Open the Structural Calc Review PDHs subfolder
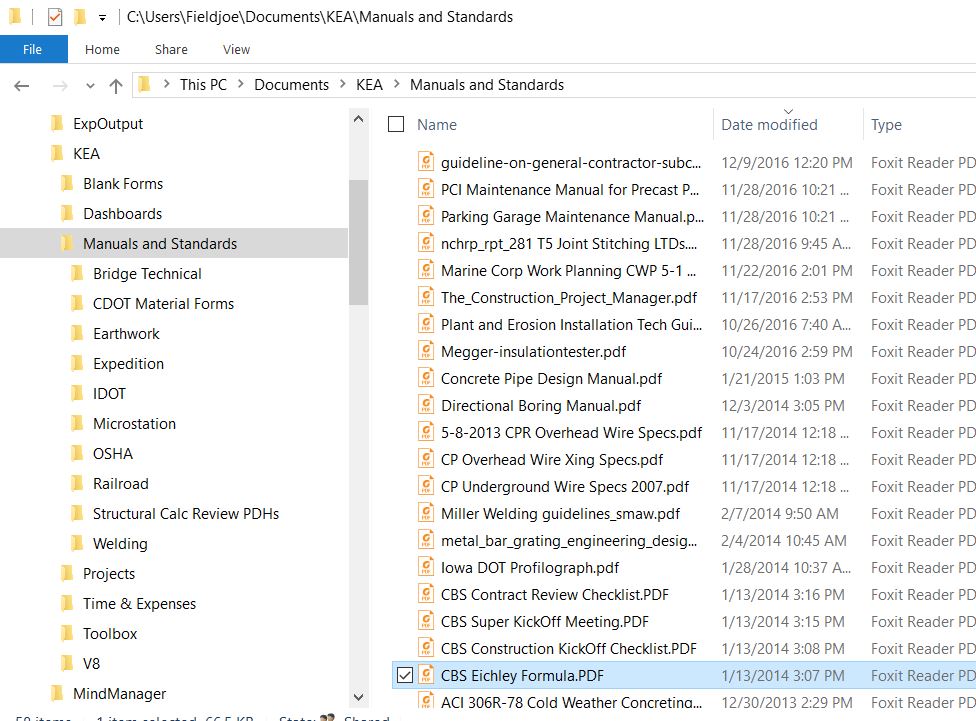This screenshot has height=721, width=976. click(185, 514)
